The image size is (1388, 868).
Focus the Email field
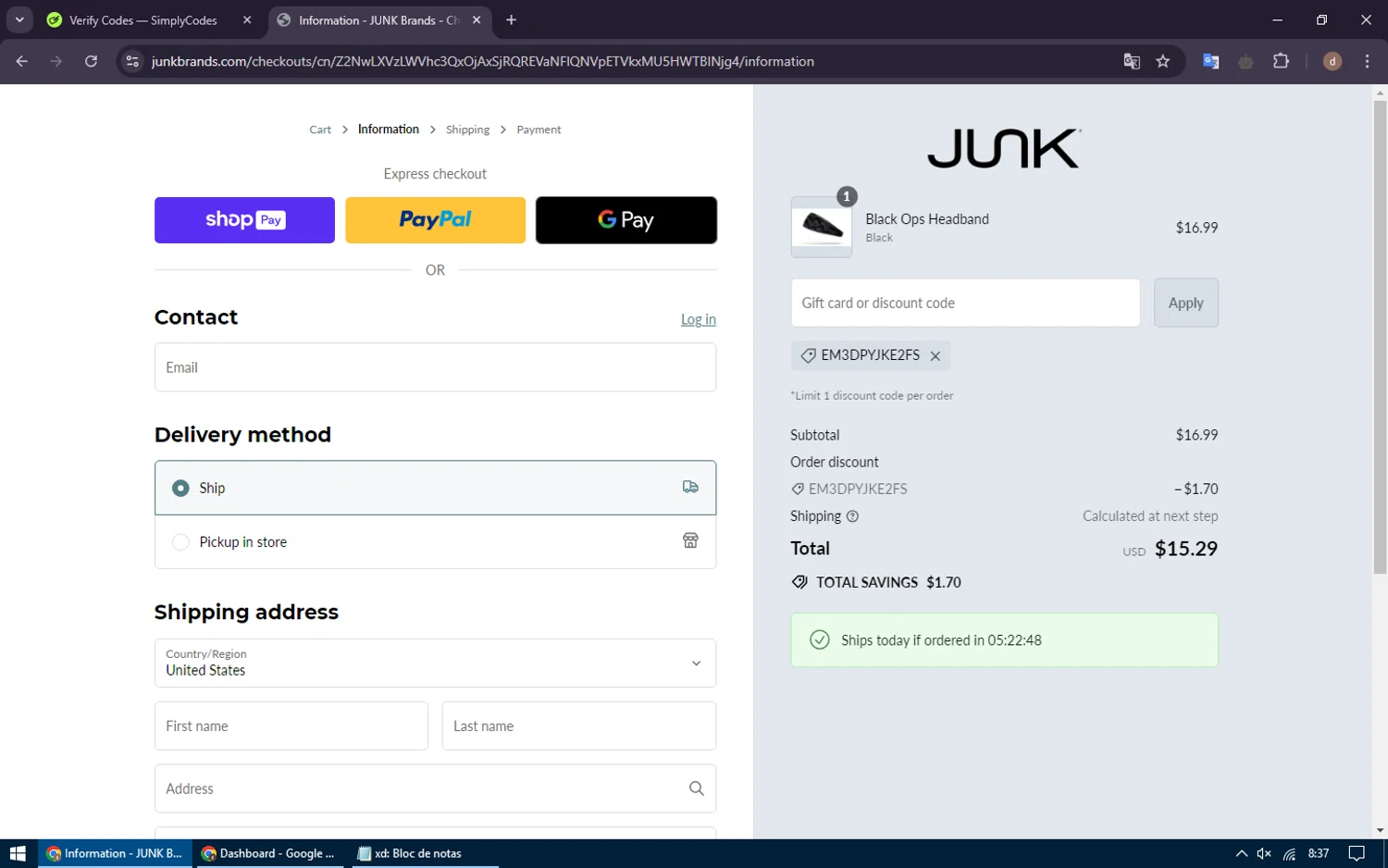(x=435, y=367)
